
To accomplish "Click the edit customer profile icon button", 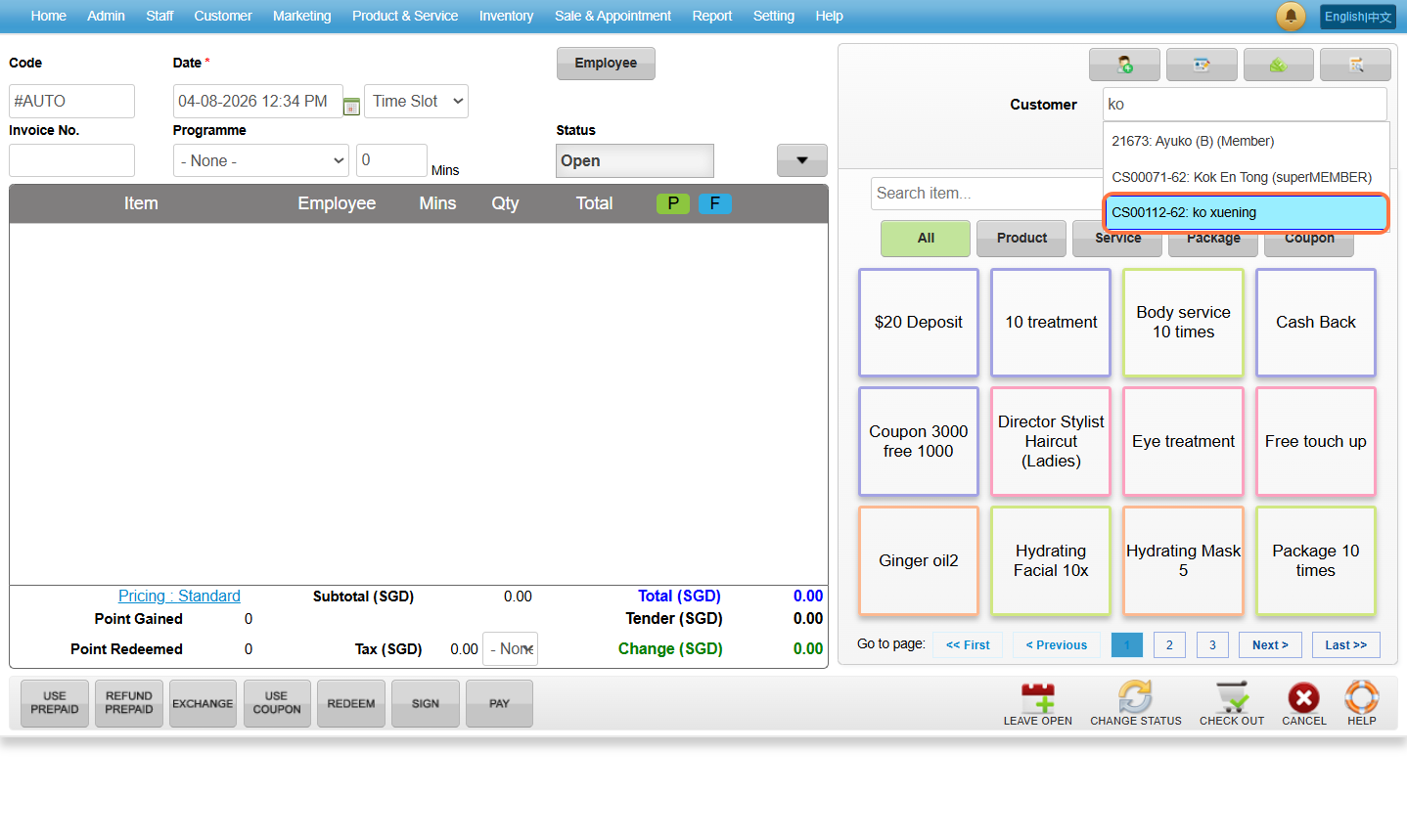I will pos(1202,65).
